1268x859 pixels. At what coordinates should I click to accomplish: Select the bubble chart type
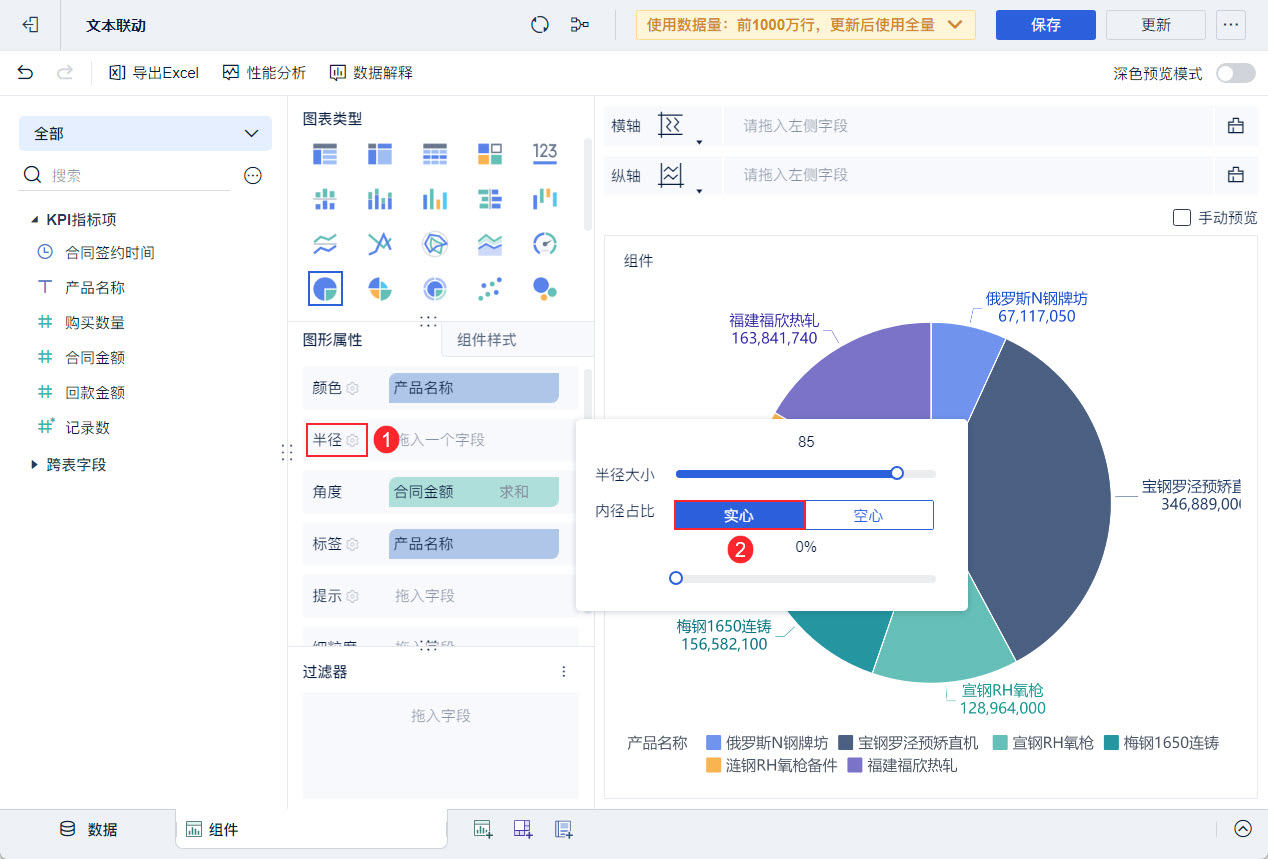click(x=545, y=289)
